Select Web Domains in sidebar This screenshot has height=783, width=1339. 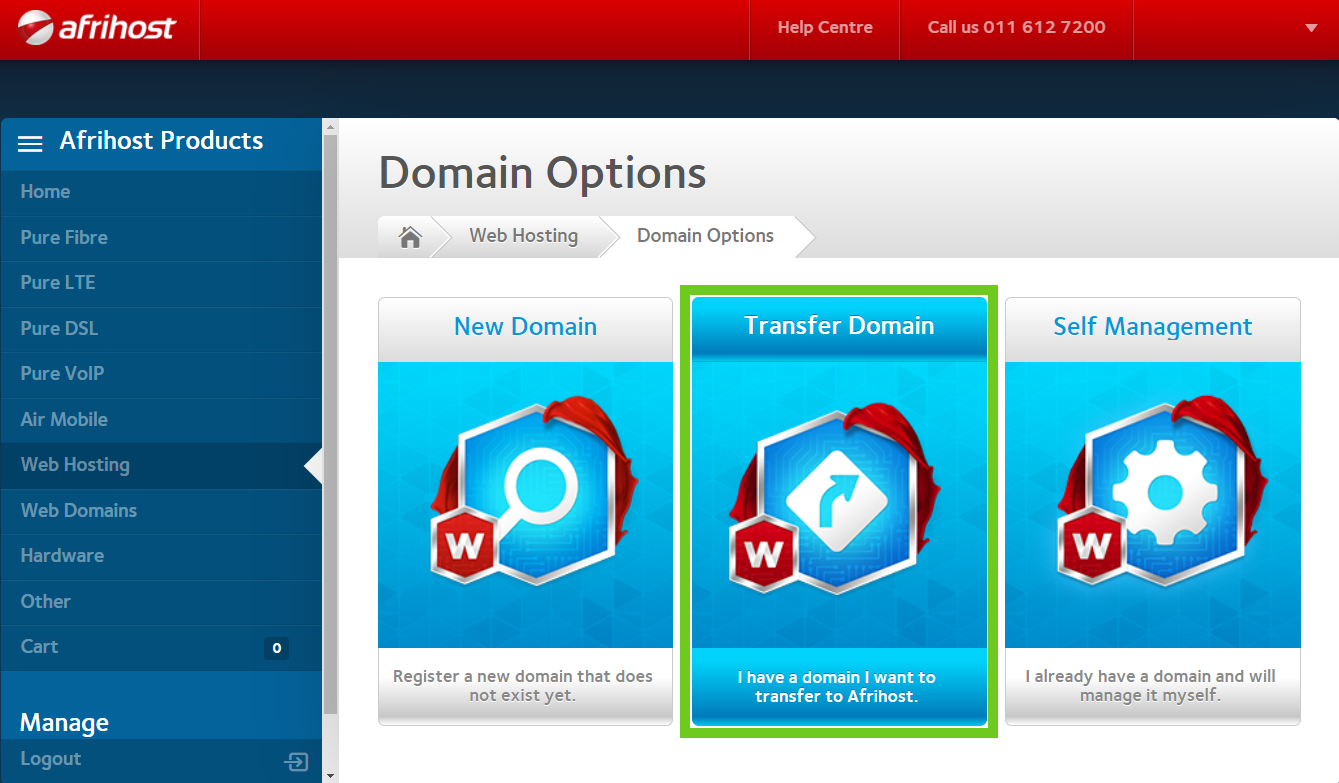point(79,511)
